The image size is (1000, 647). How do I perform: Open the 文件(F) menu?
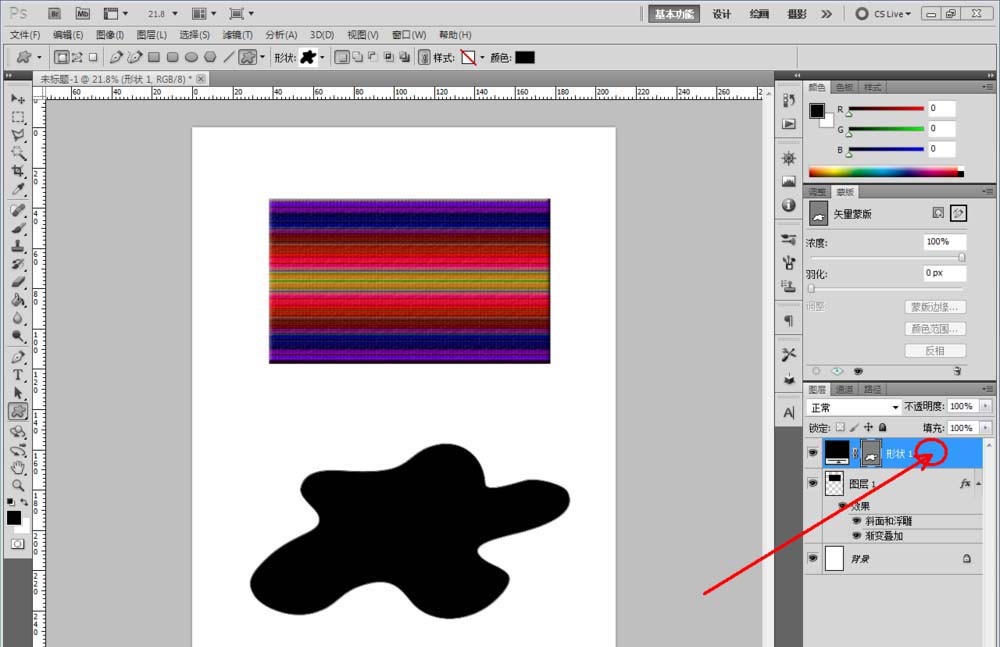(x=25, y=34)
